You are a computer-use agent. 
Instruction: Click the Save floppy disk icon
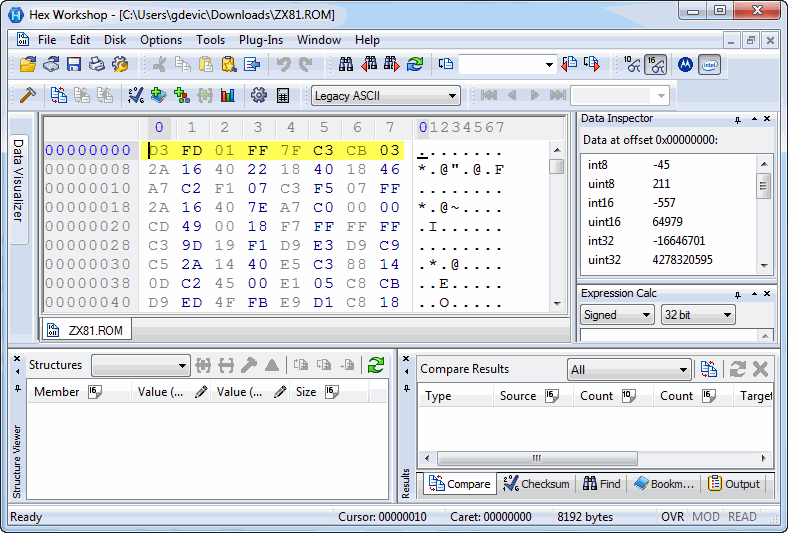point(74,64)
